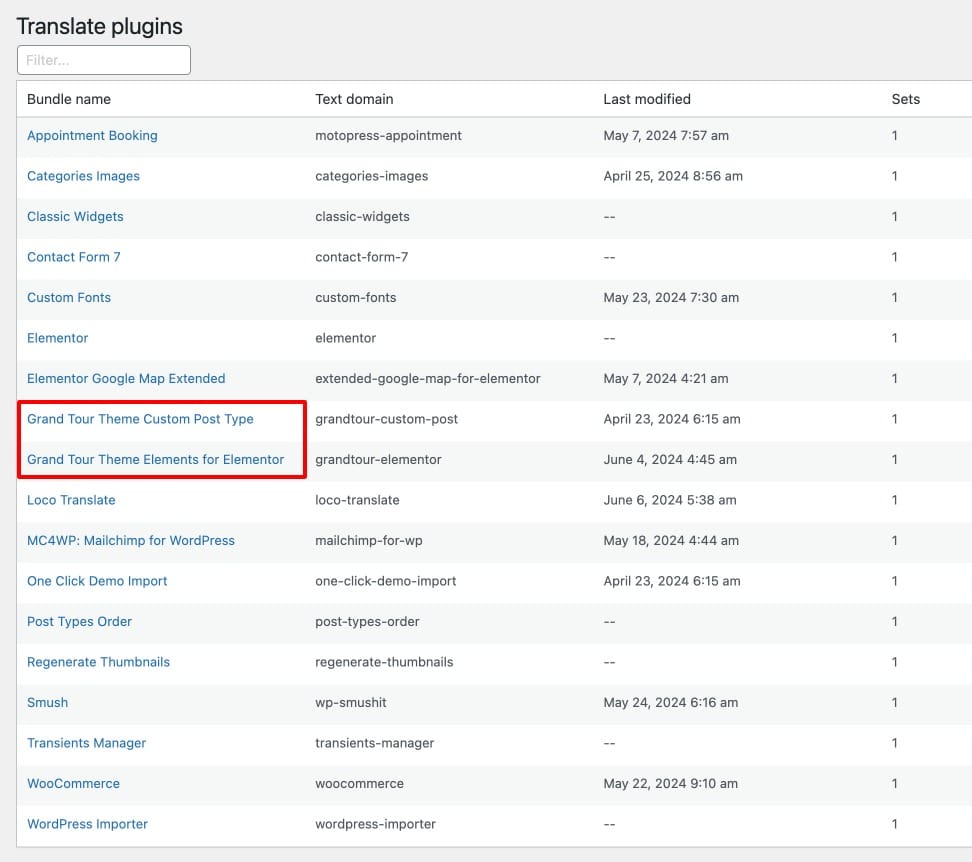The width and height of the screenshot is (972, 862).
Task: Open the One Click Demo Import bundle
Action: [97, 581]
